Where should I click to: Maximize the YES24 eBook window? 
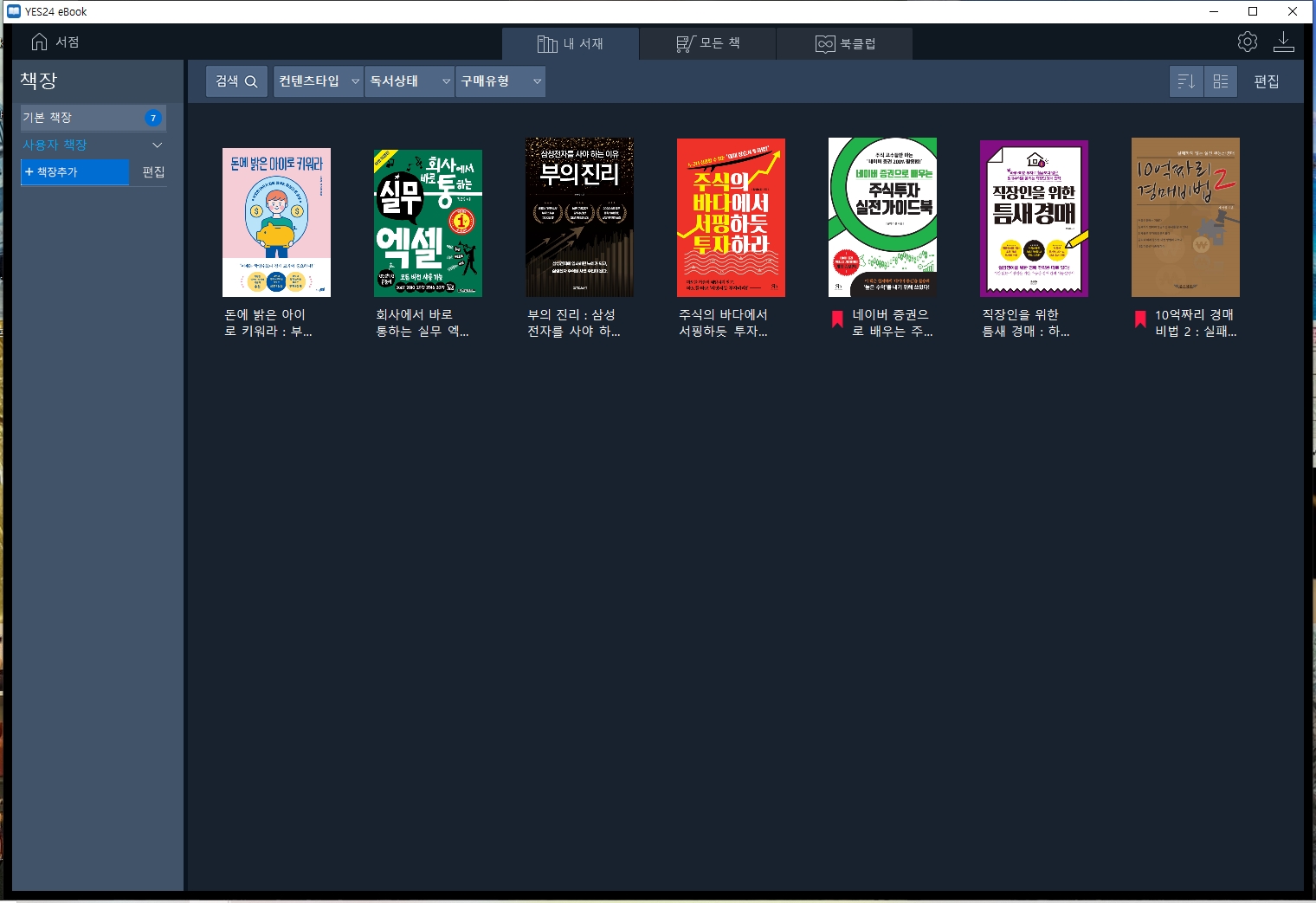tap(1252, 11)
